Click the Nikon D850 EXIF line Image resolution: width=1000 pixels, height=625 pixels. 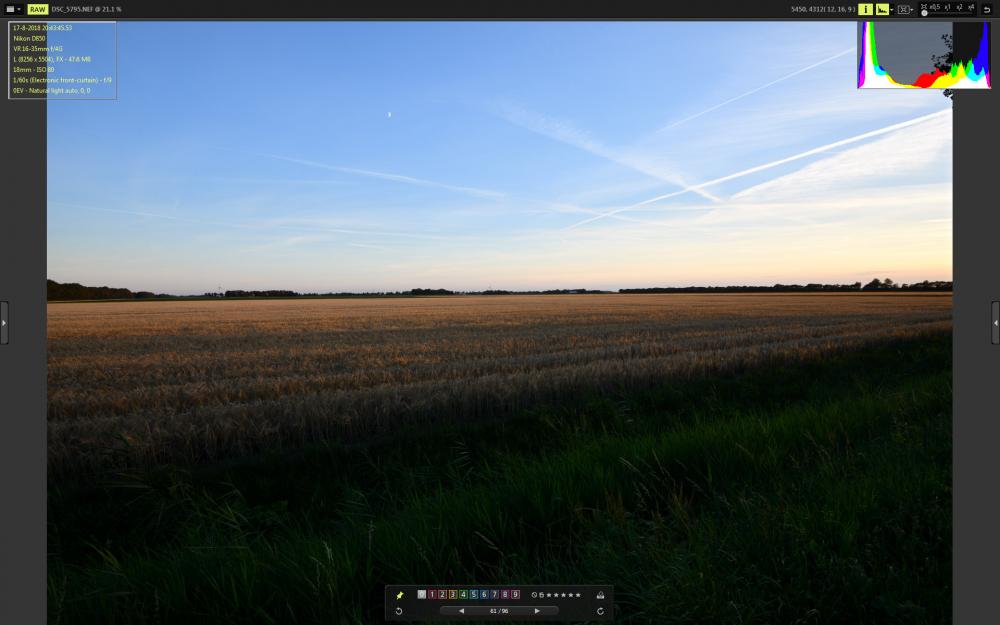coord(29,38)
